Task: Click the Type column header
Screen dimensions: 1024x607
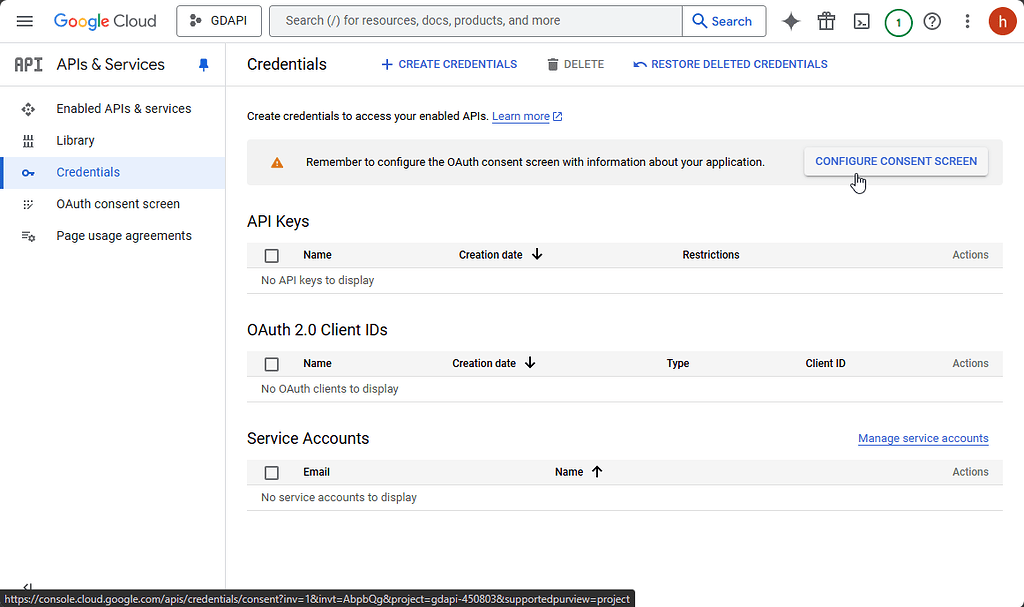Action: click(x=678, y=363)
